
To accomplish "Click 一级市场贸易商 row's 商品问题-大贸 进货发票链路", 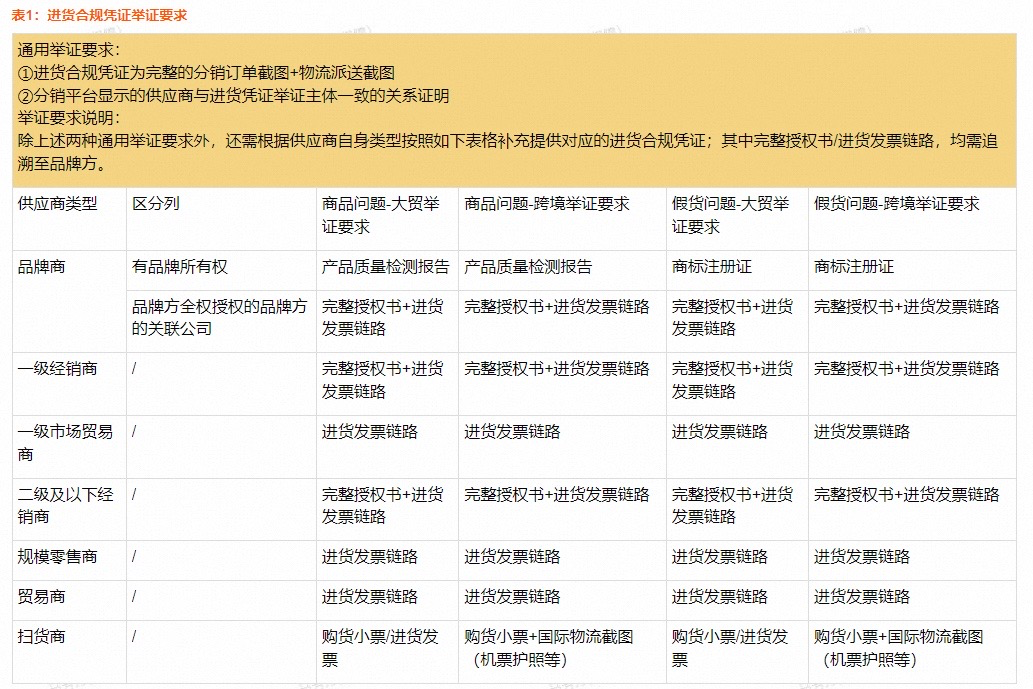I will click(370, 431).
